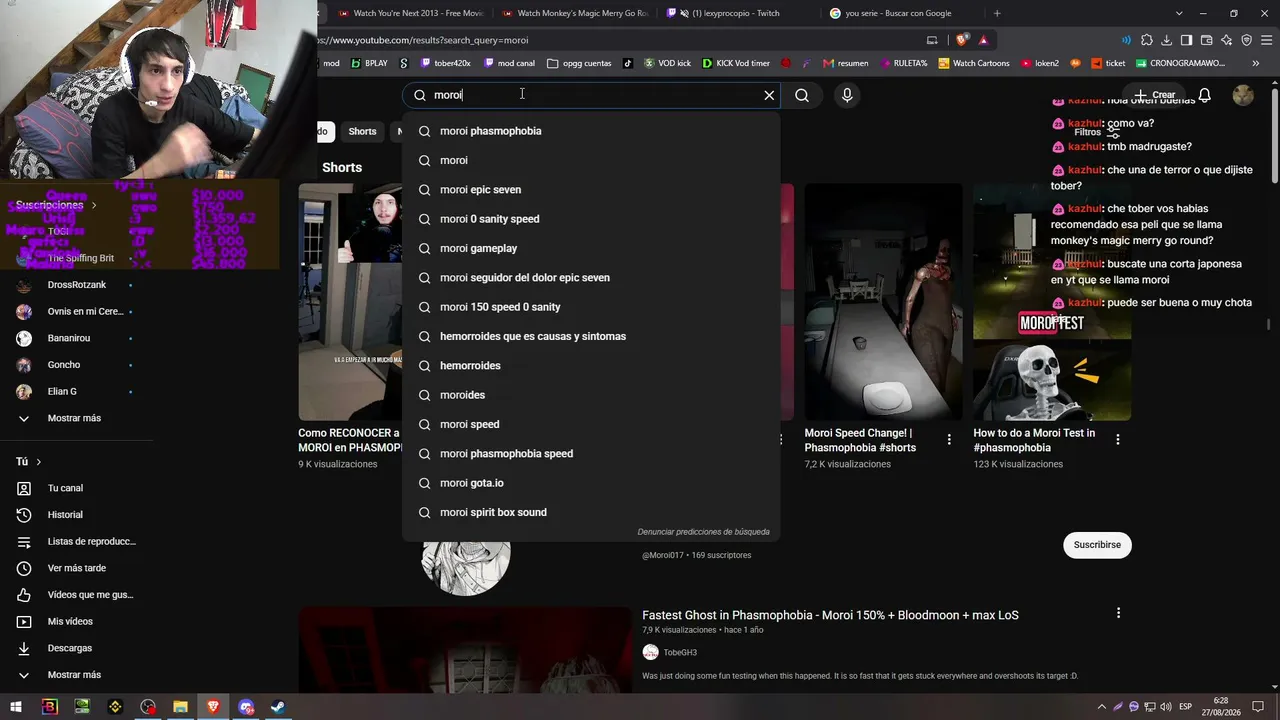The width and height of the screenshot is (1280, 720).
Task: Click the YouTube search magnifier button
Action: (802, 95)
